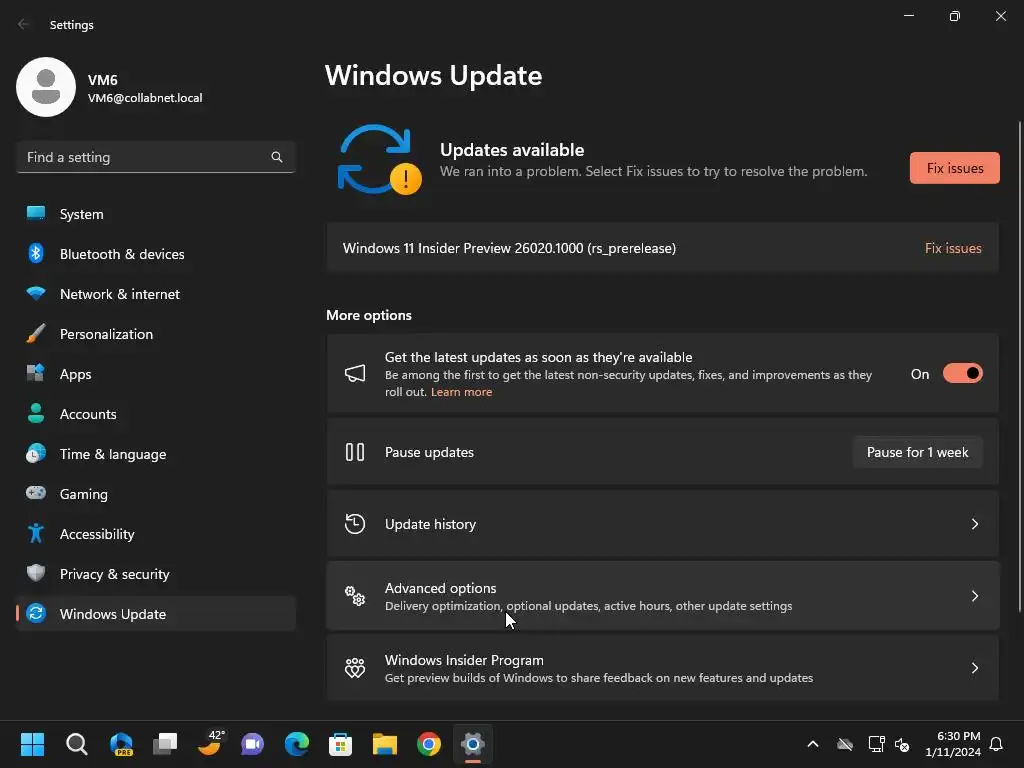Viewport: 1024px width, 768px height.
Task: Open Task View from taskbar
Action: 165,744
